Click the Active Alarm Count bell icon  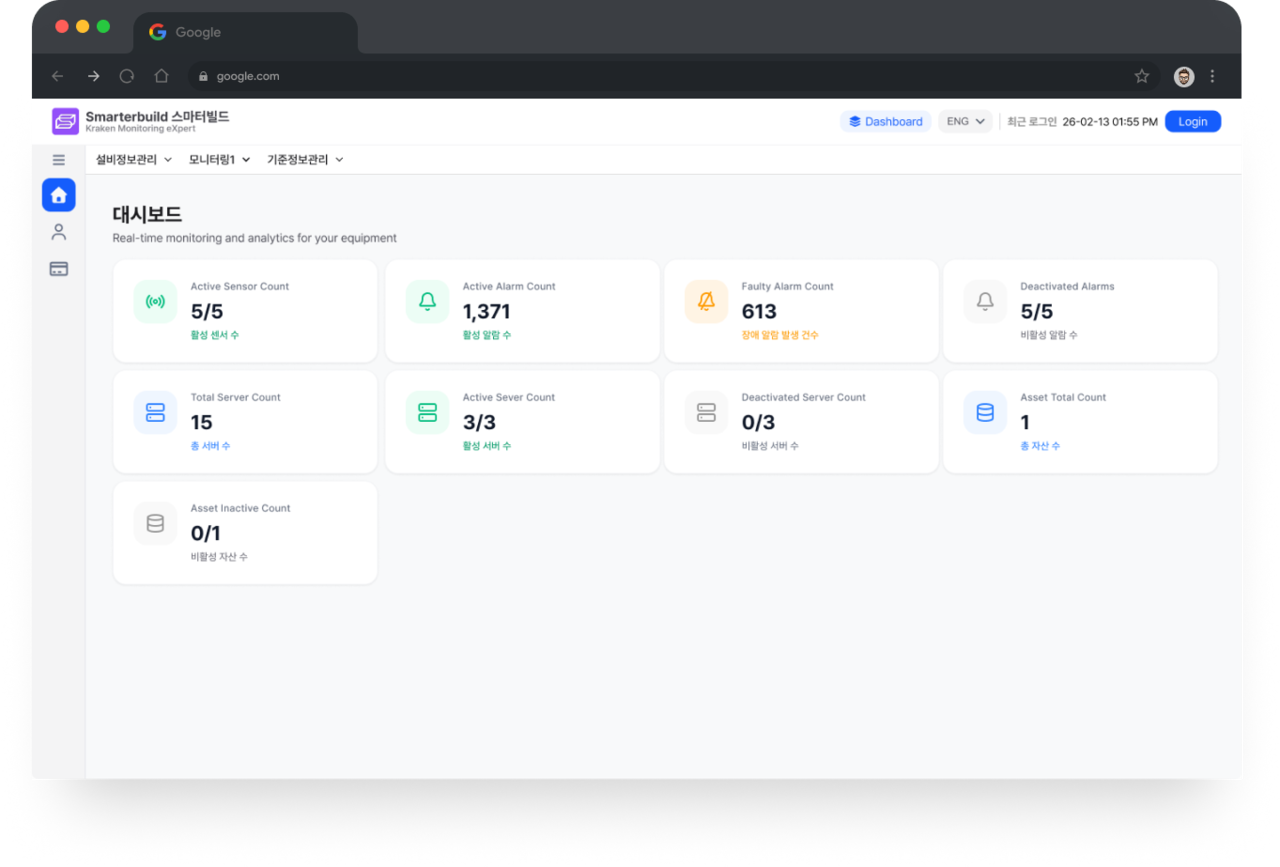click(427, 302)
